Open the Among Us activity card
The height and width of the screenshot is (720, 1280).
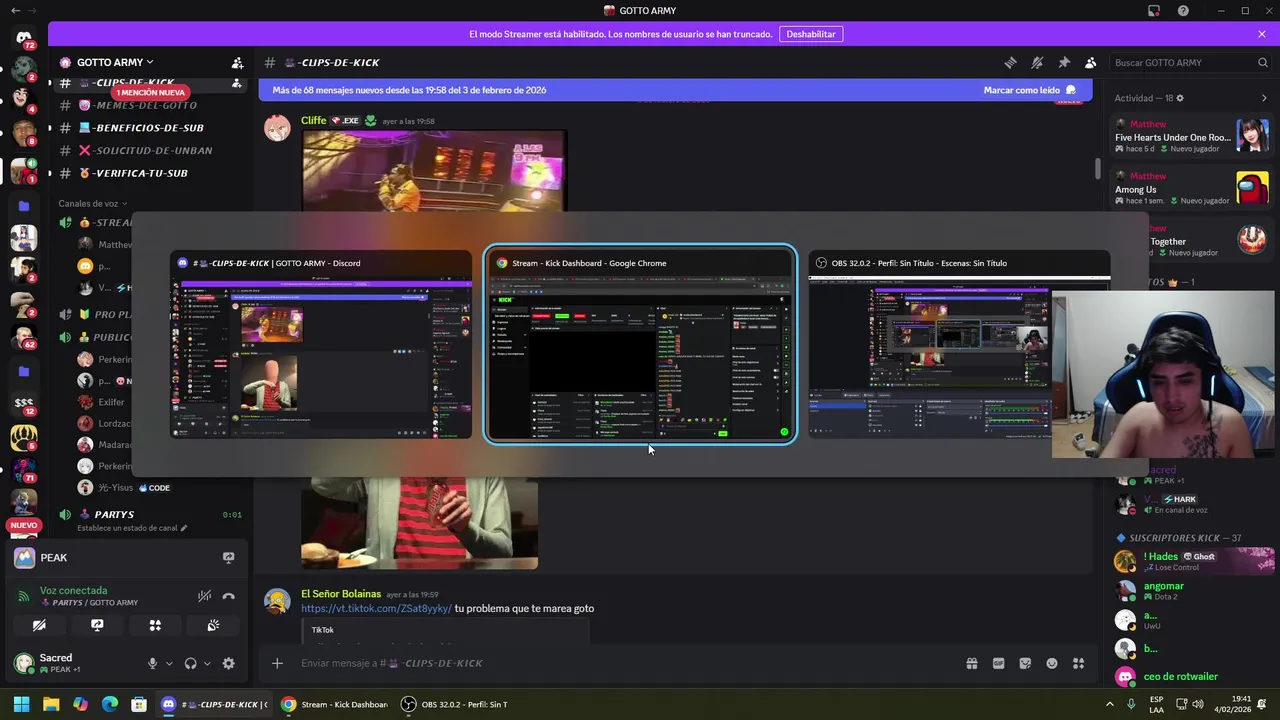[x=1191, y=187]
